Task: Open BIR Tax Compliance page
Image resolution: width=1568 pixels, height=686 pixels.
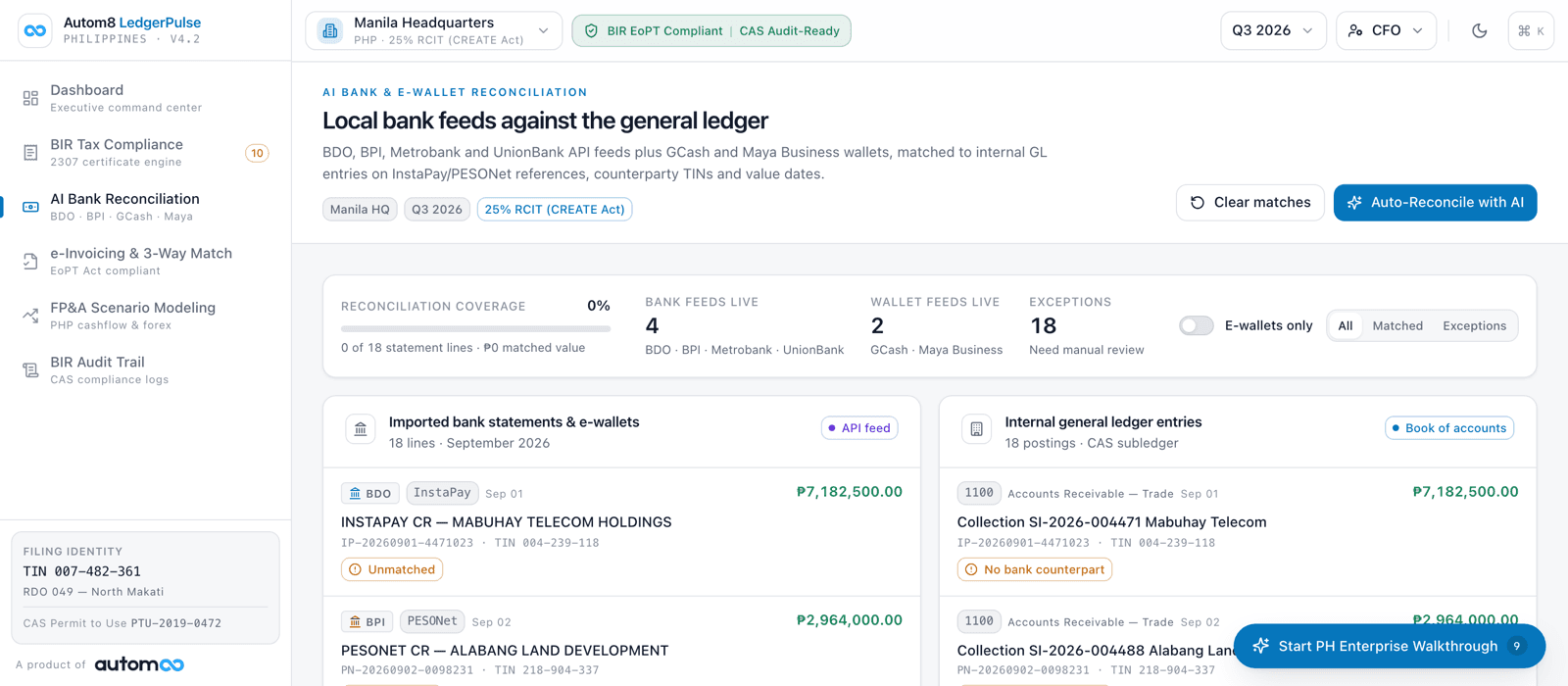Action: coord(145,153)
